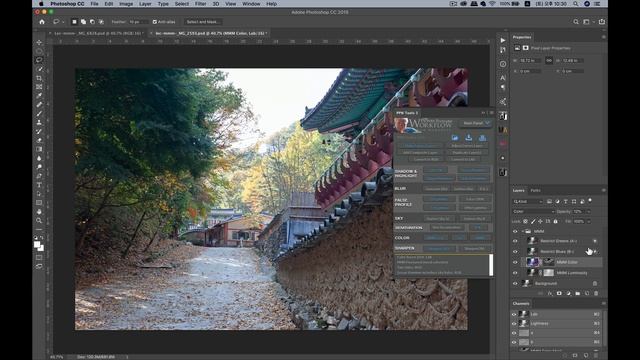
Task: Click the layer Opacity value field
Action: point(578,211)
